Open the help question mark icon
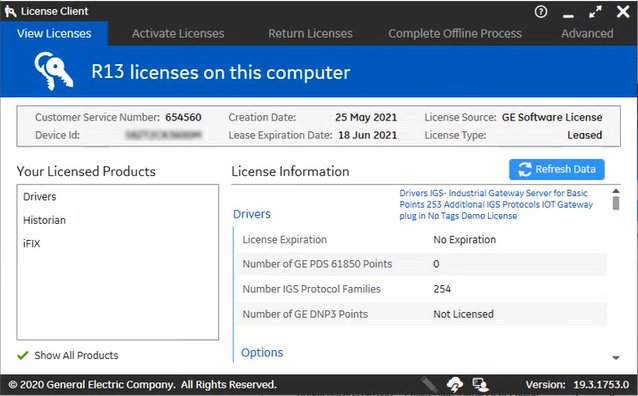638x396 pixels. point(541,12)
